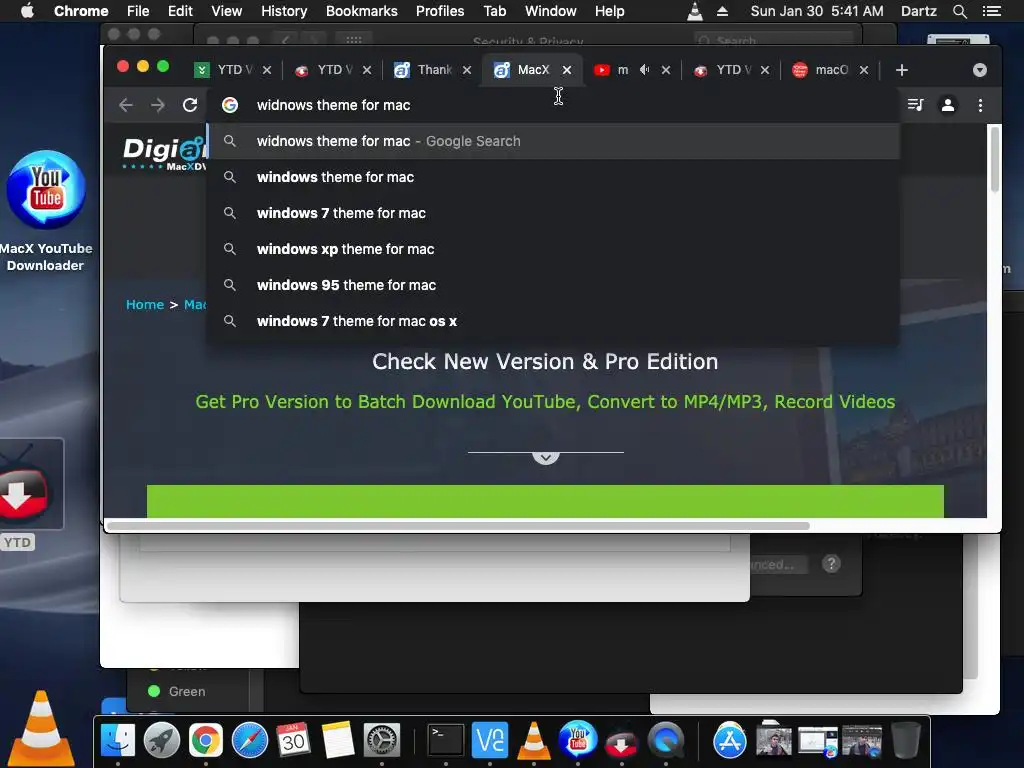Open App Store from the Dock
Image resolution: width=1024 pixels, height=768 pixels.
coord(729,741)
